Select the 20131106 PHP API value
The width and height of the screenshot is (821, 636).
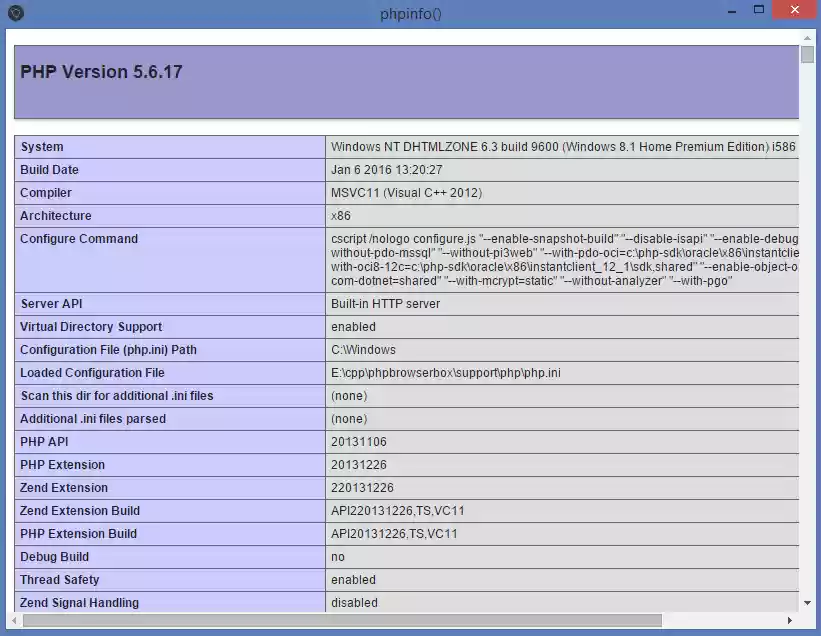359,442
